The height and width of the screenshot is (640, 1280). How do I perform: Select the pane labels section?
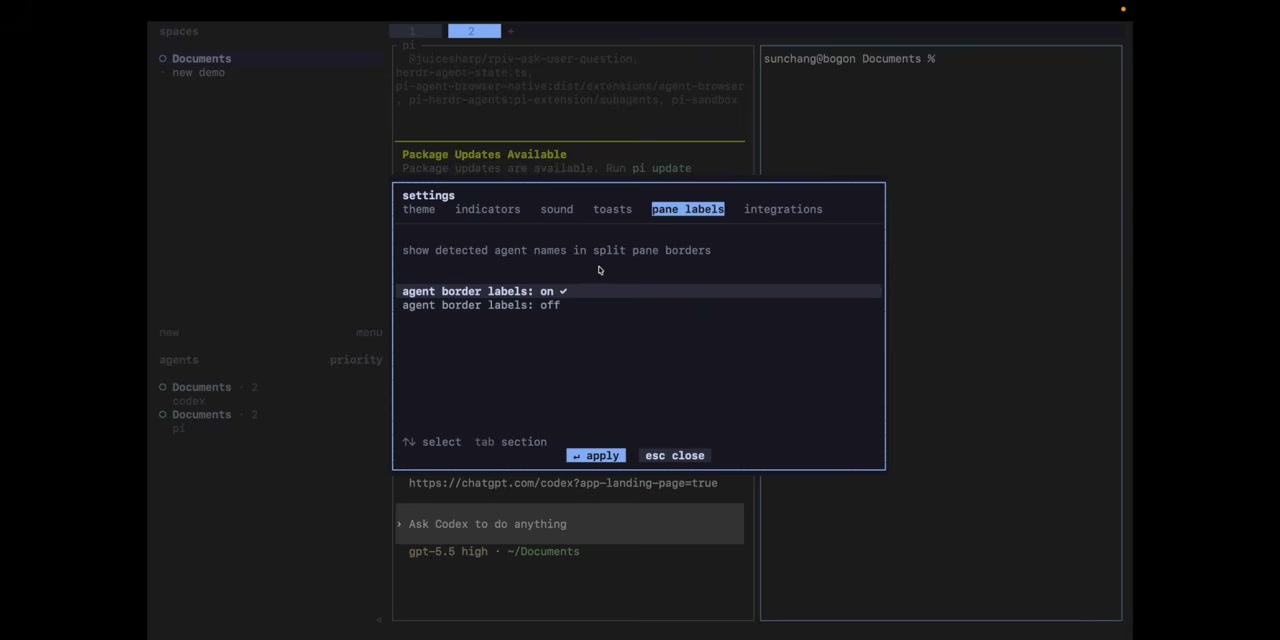(x=688, y=209)
